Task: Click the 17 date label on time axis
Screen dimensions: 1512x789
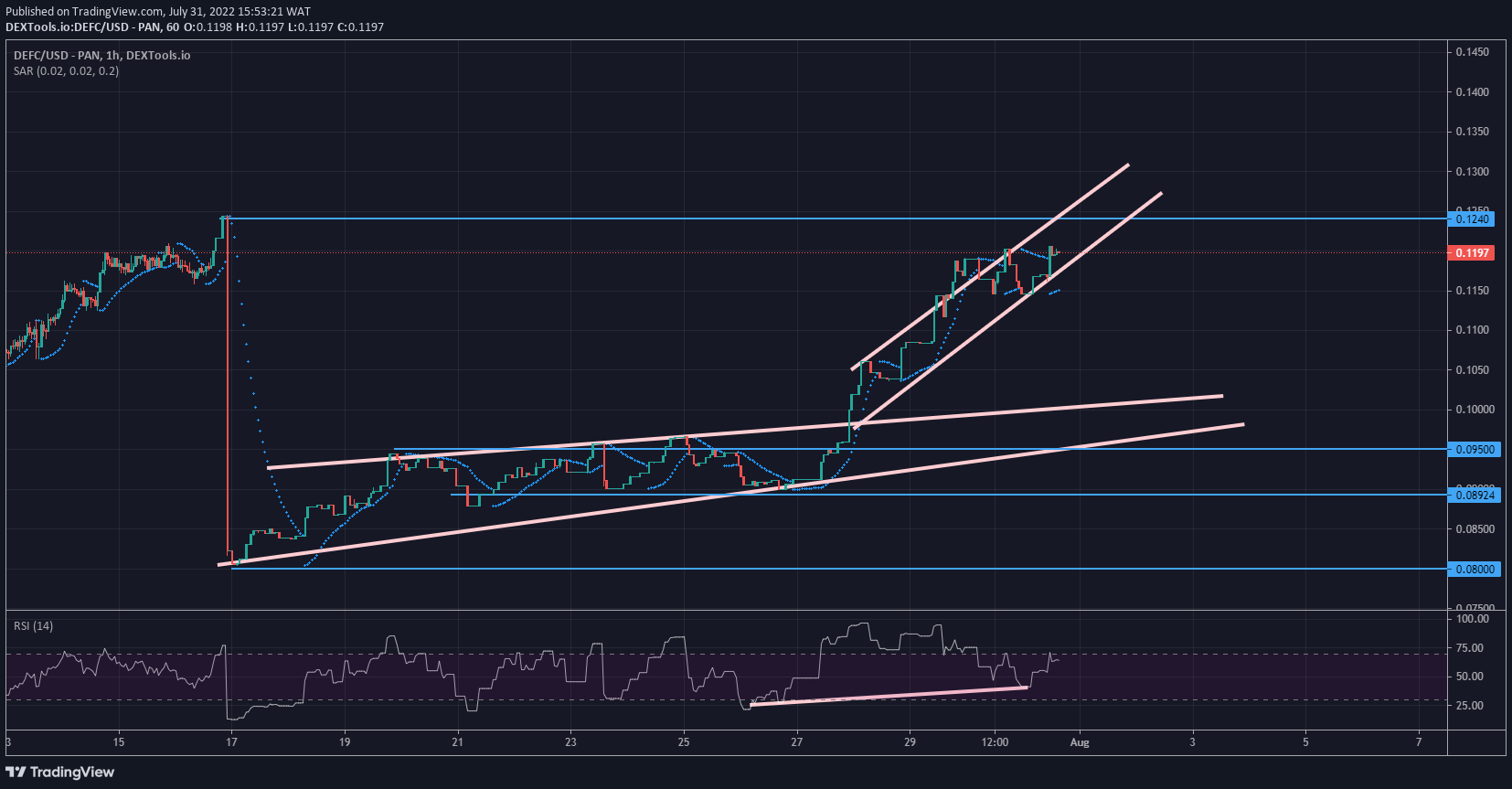Action: [x=232, y=742]
